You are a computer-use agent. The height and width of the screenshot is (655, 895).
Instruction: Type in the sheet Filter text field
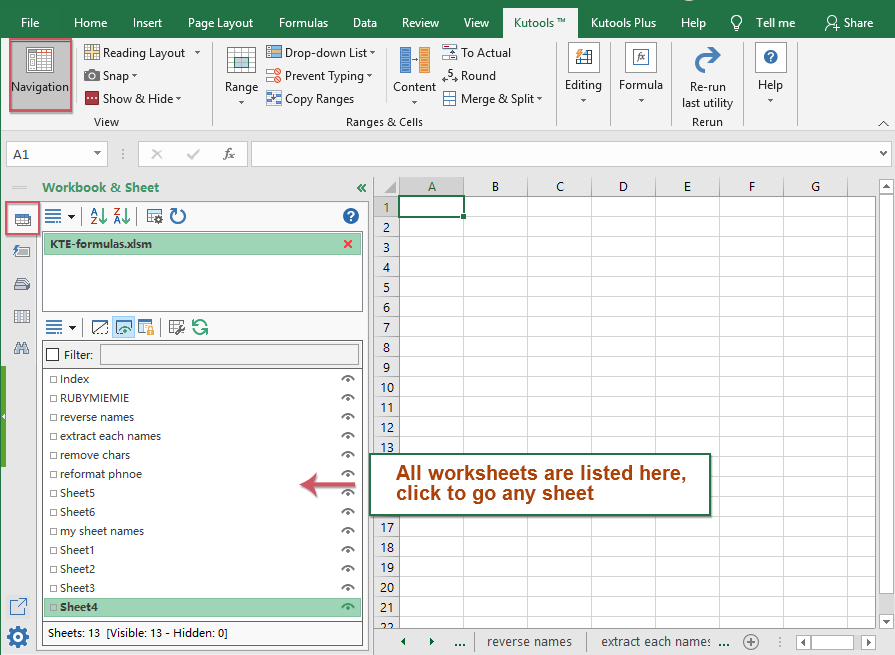pyautogui.click(x=229, y=354)
